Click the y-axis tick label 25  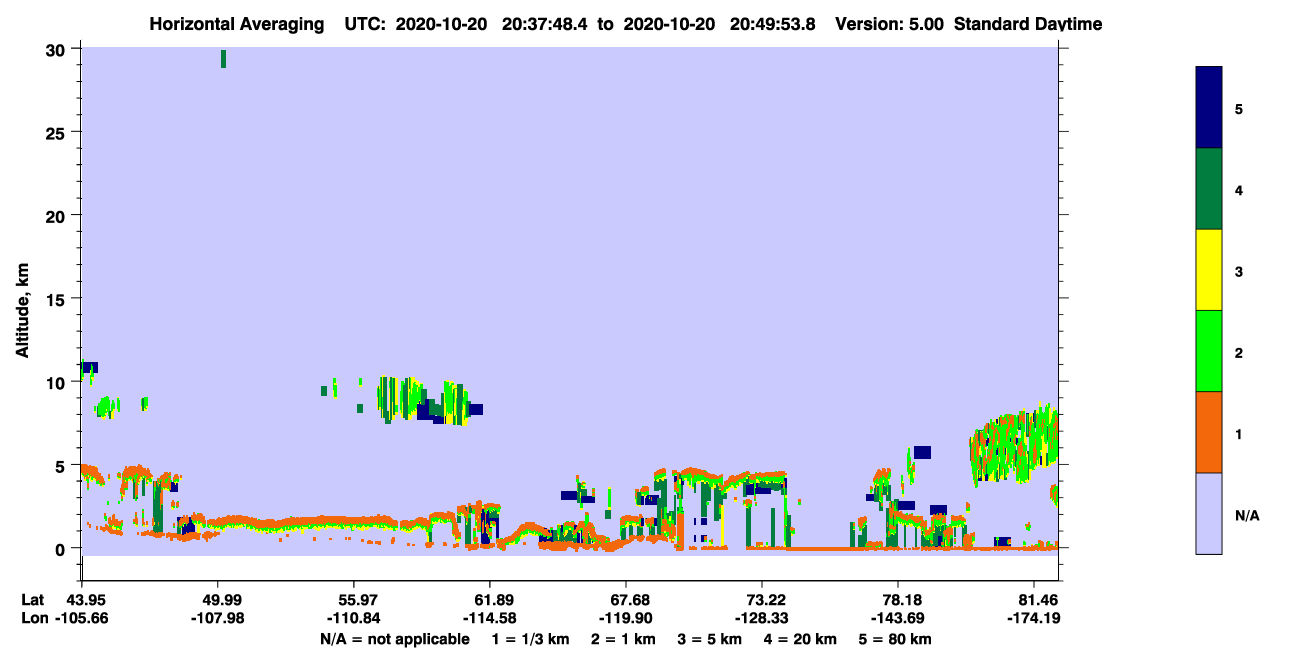pos(57,132)
